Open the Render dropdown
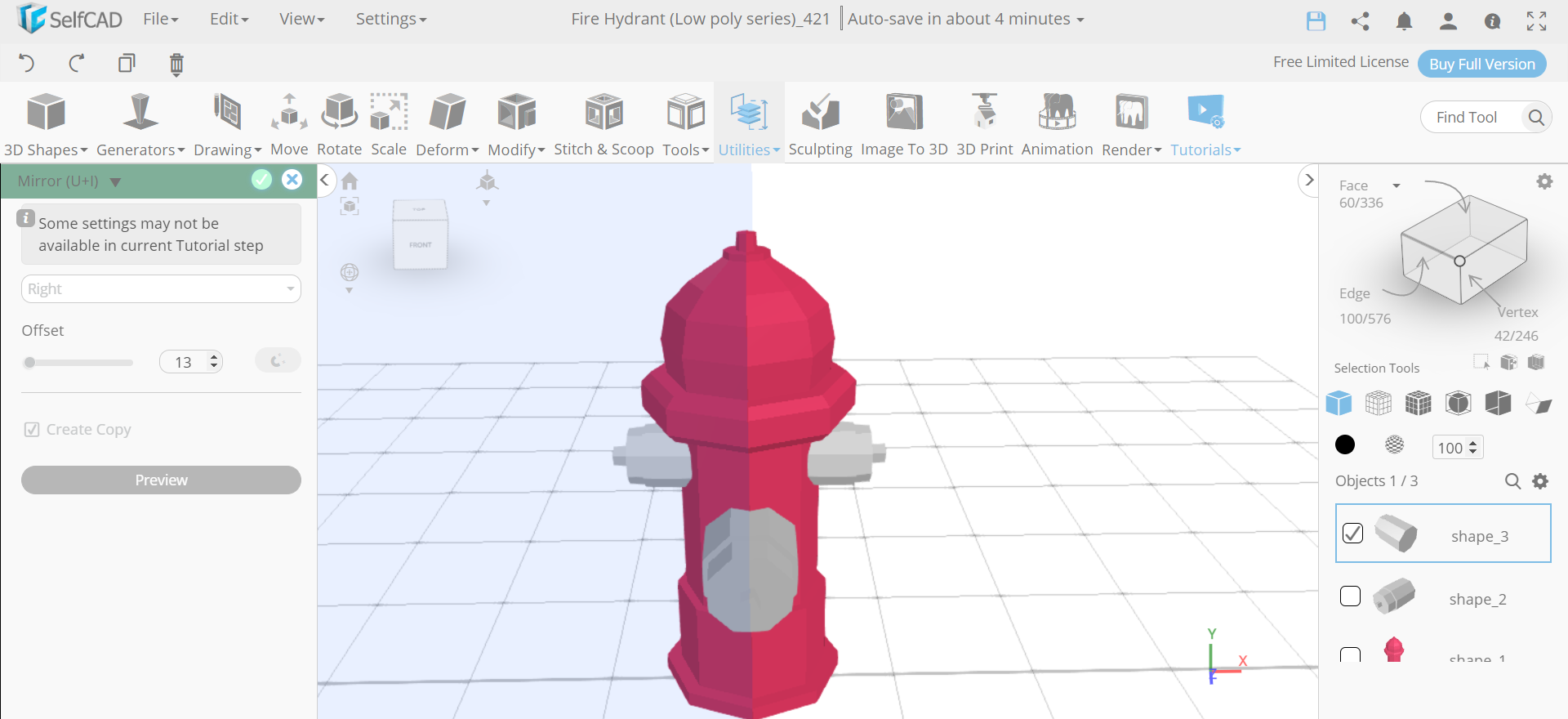 1131,124
